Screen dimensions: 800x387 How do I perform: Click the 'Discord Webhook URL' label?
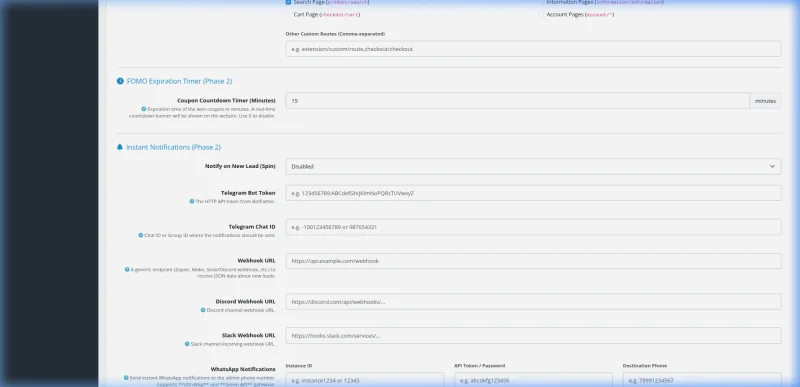point(245,301)
